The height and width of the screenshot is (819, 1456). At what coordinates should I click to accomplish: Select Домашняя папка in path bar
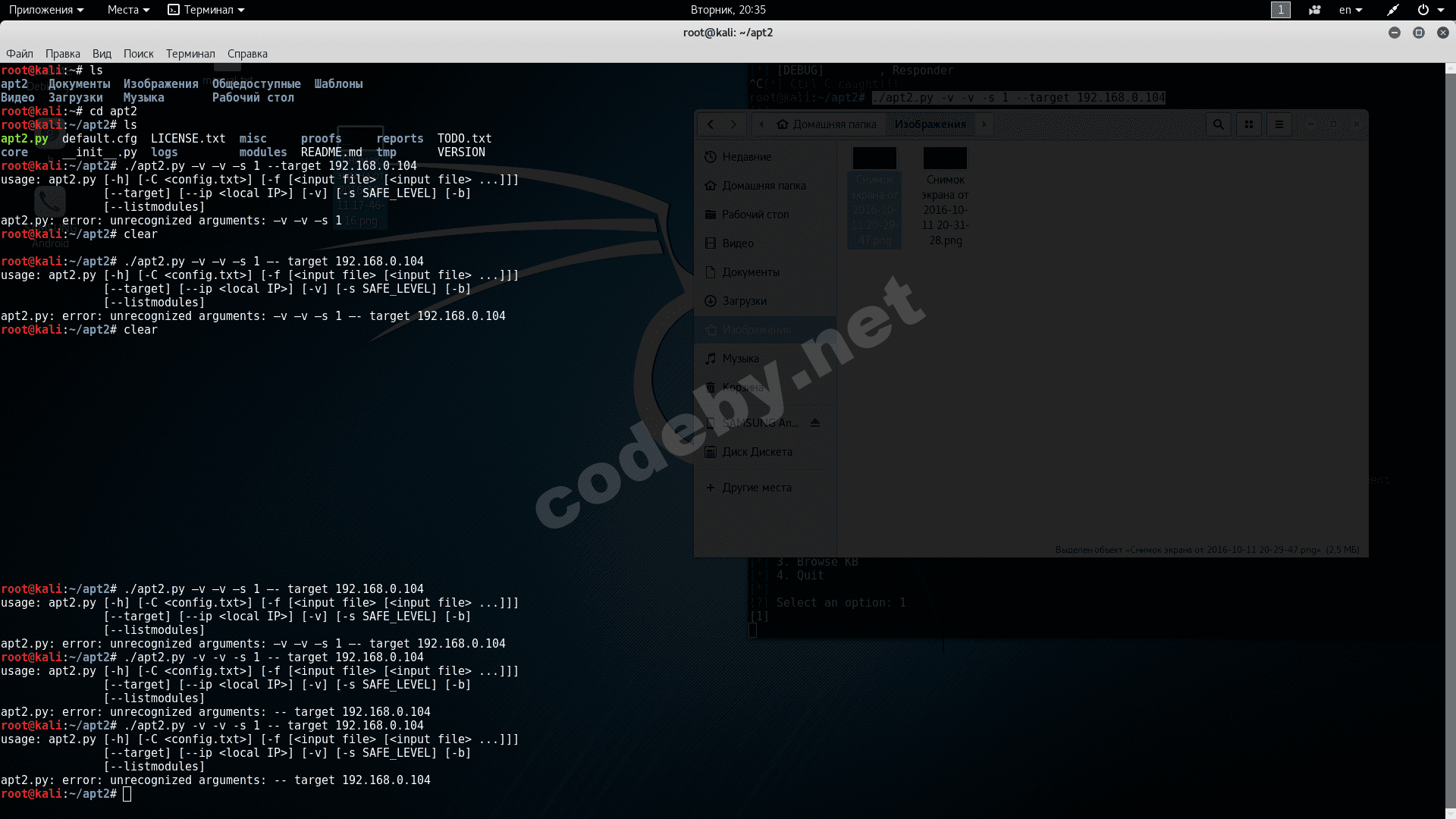tap(827, 124)
